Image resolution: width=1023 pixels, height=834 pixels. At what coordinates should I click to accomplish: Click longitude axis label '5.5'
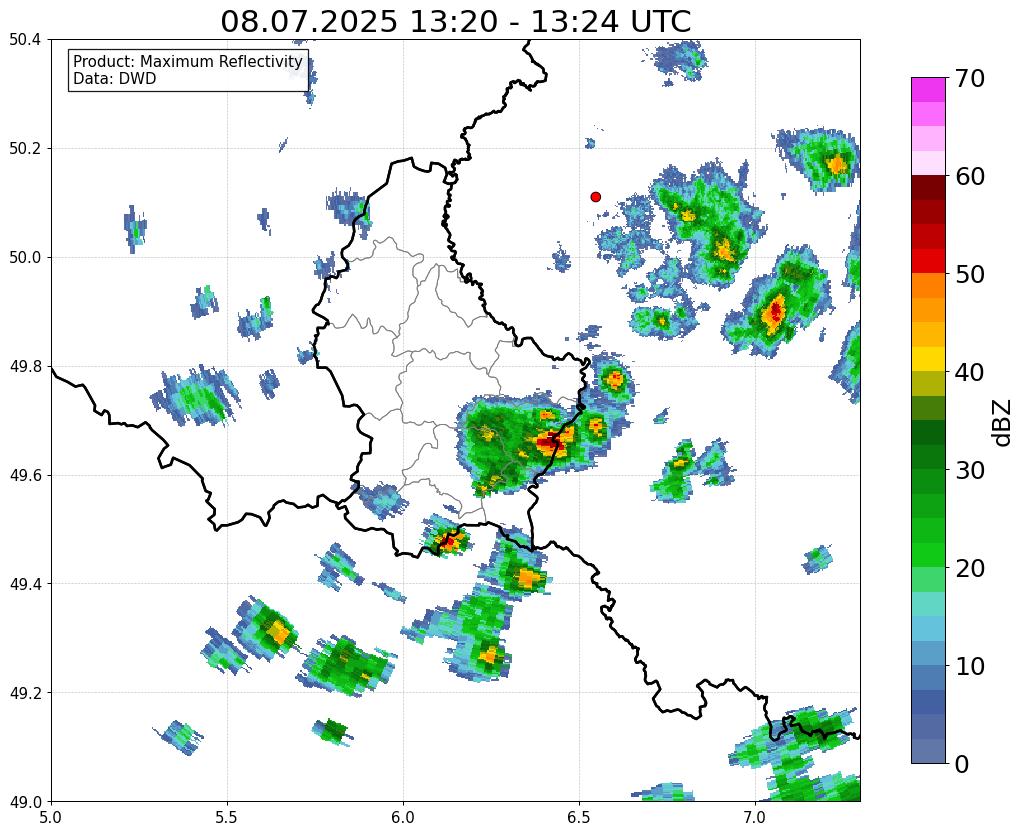pyautogui.click(x=227, y=817)
